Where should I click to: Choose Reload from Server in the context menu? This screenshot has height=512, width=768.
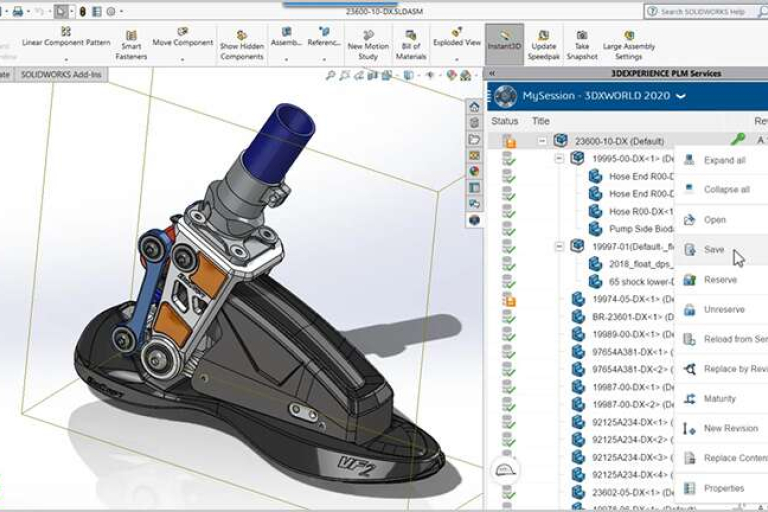[x=721, y=339]
